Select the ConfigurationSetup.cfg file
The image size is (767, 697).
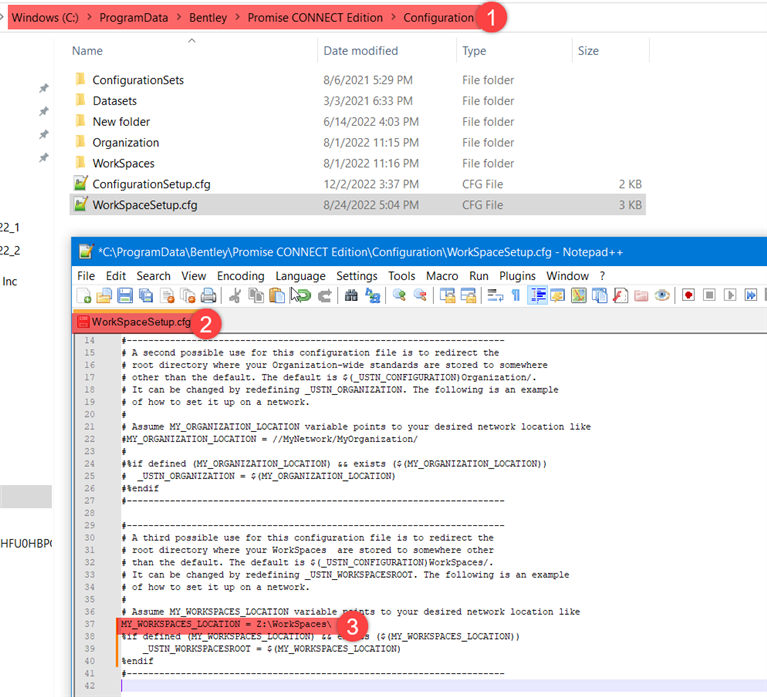358,184
